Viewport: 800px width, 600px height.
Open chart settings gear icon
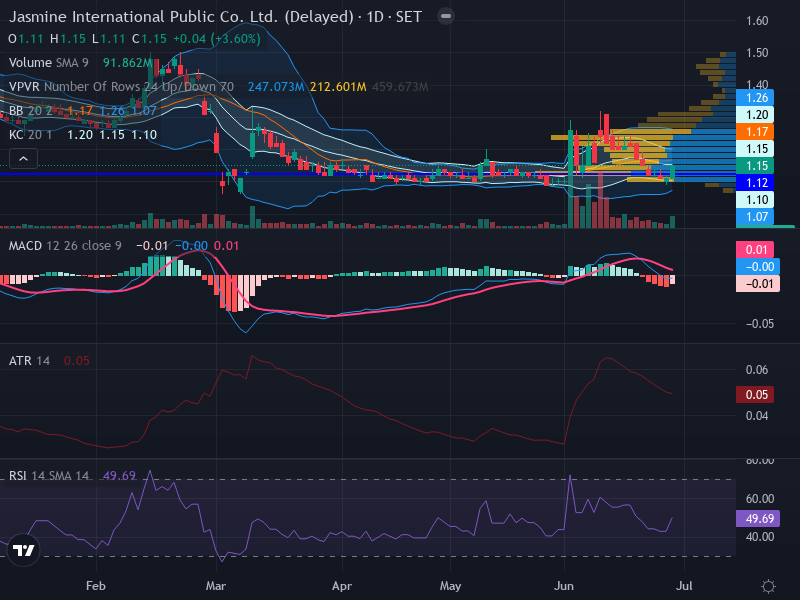(x=768, y=586)
